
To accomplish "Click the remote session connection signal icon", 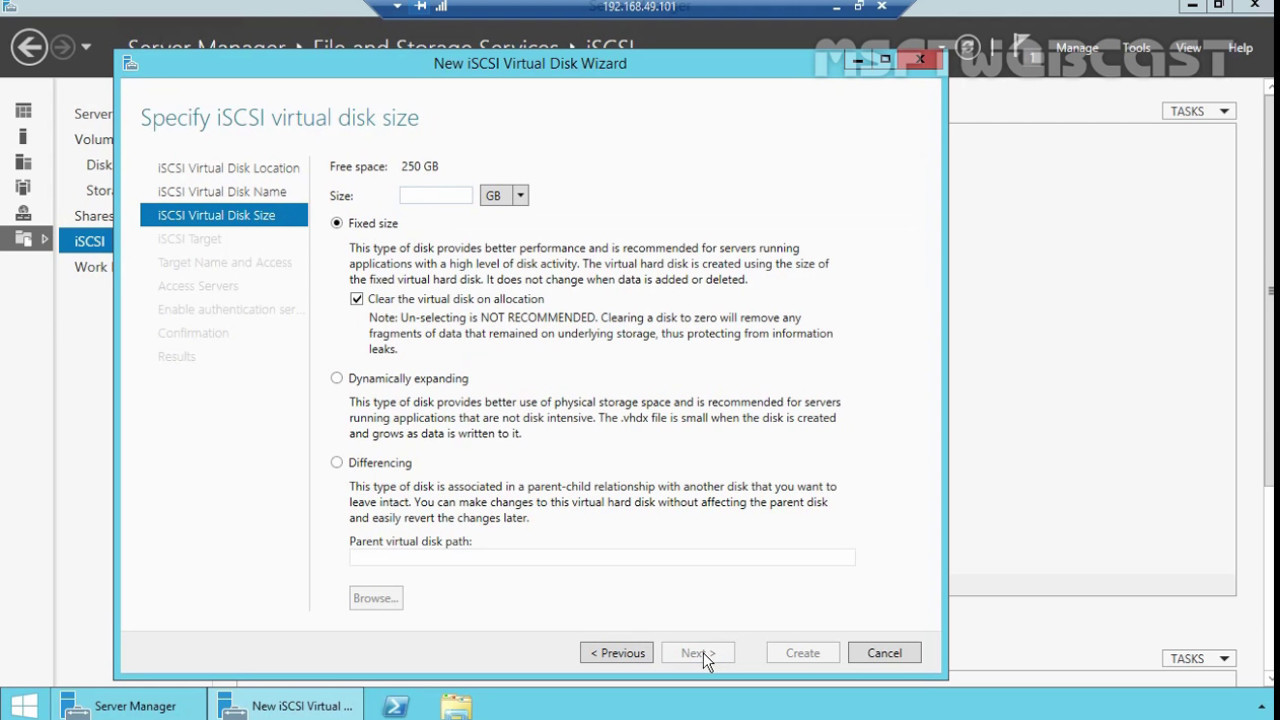I will click(441, 6).
